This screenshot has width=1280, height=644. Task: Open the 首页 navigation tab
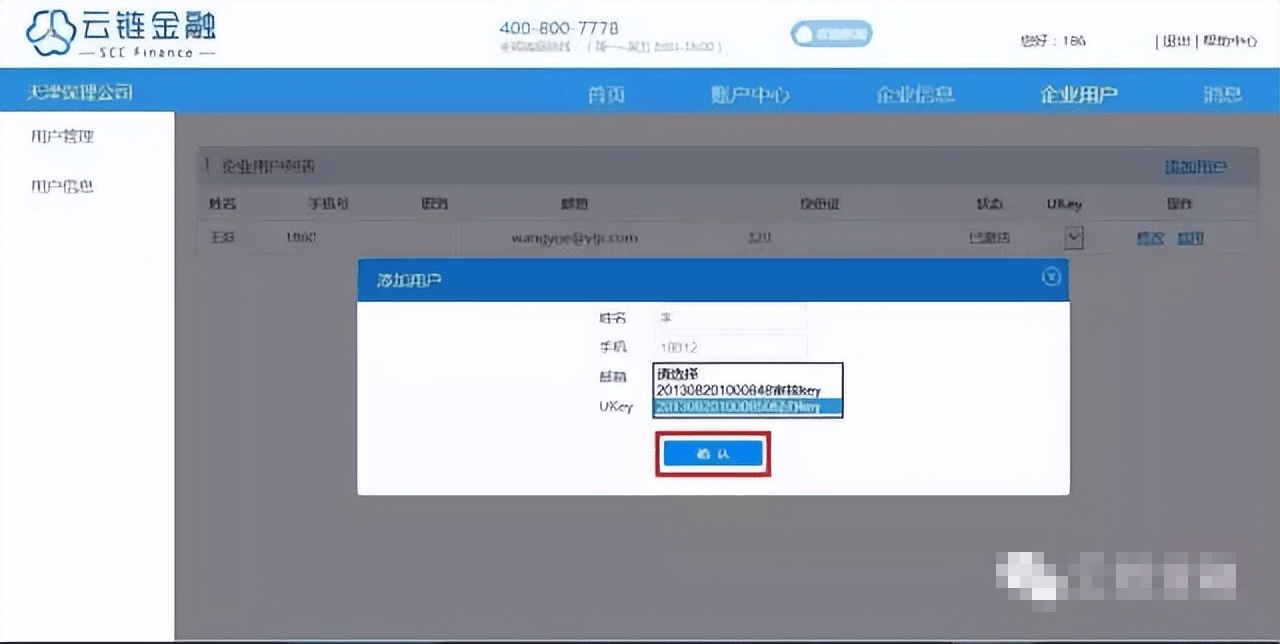pyautogui.click(x=606, y=95)
